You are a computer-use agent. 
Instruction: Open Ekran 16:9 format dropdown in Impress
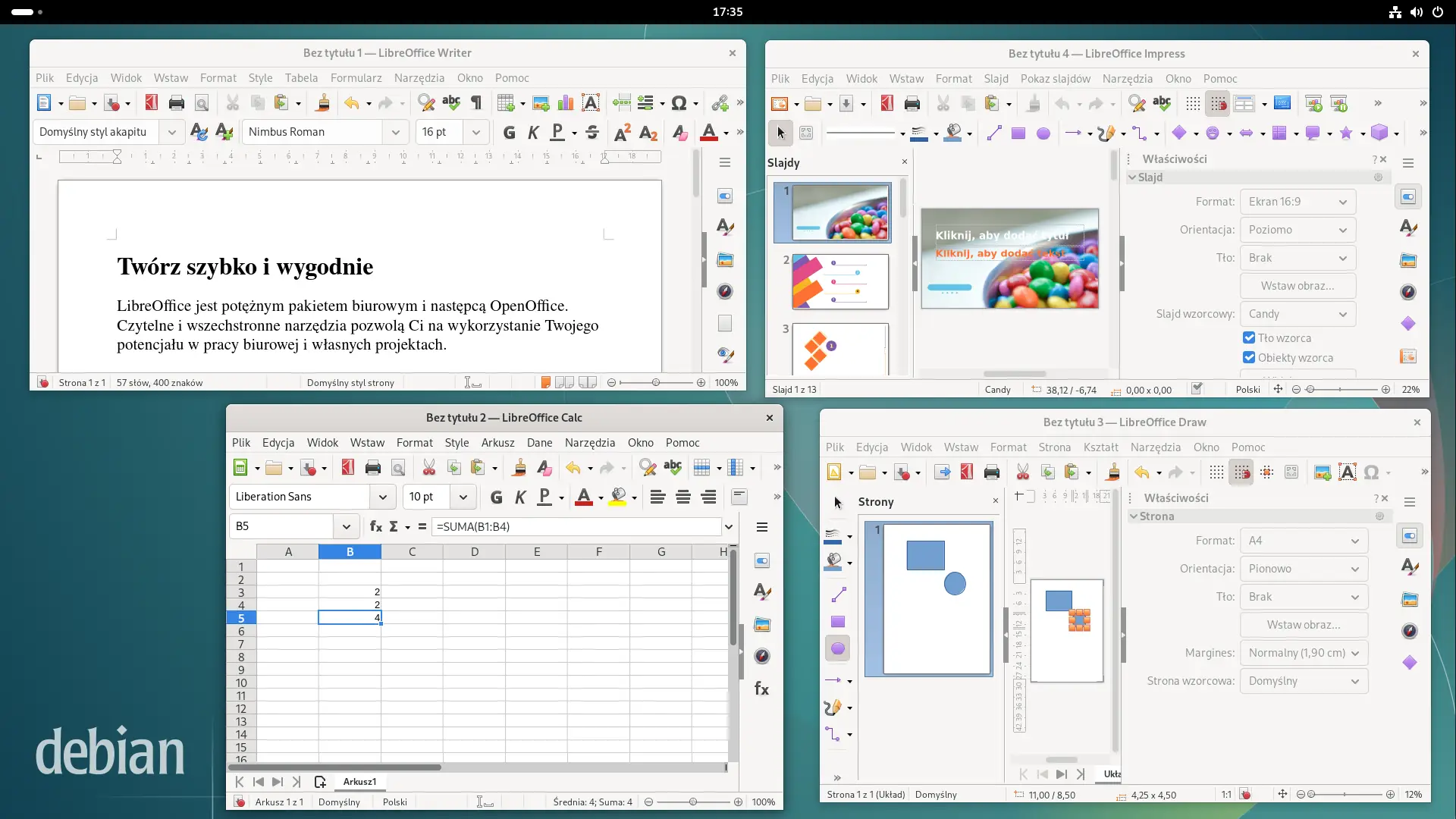click(x=1298, y=202)
